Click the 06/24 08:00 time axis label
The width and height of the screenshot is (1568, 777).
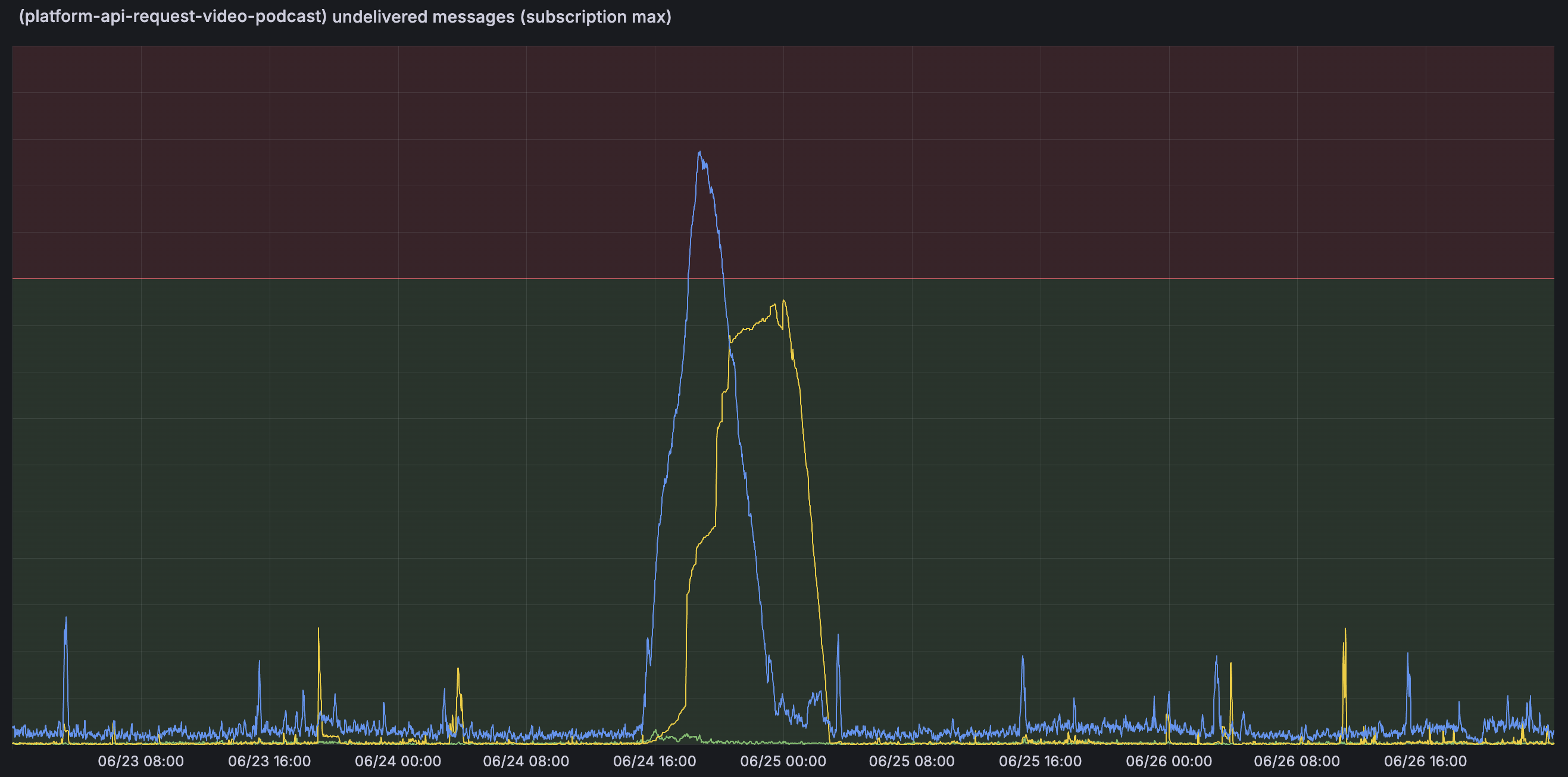pos(526,761)
